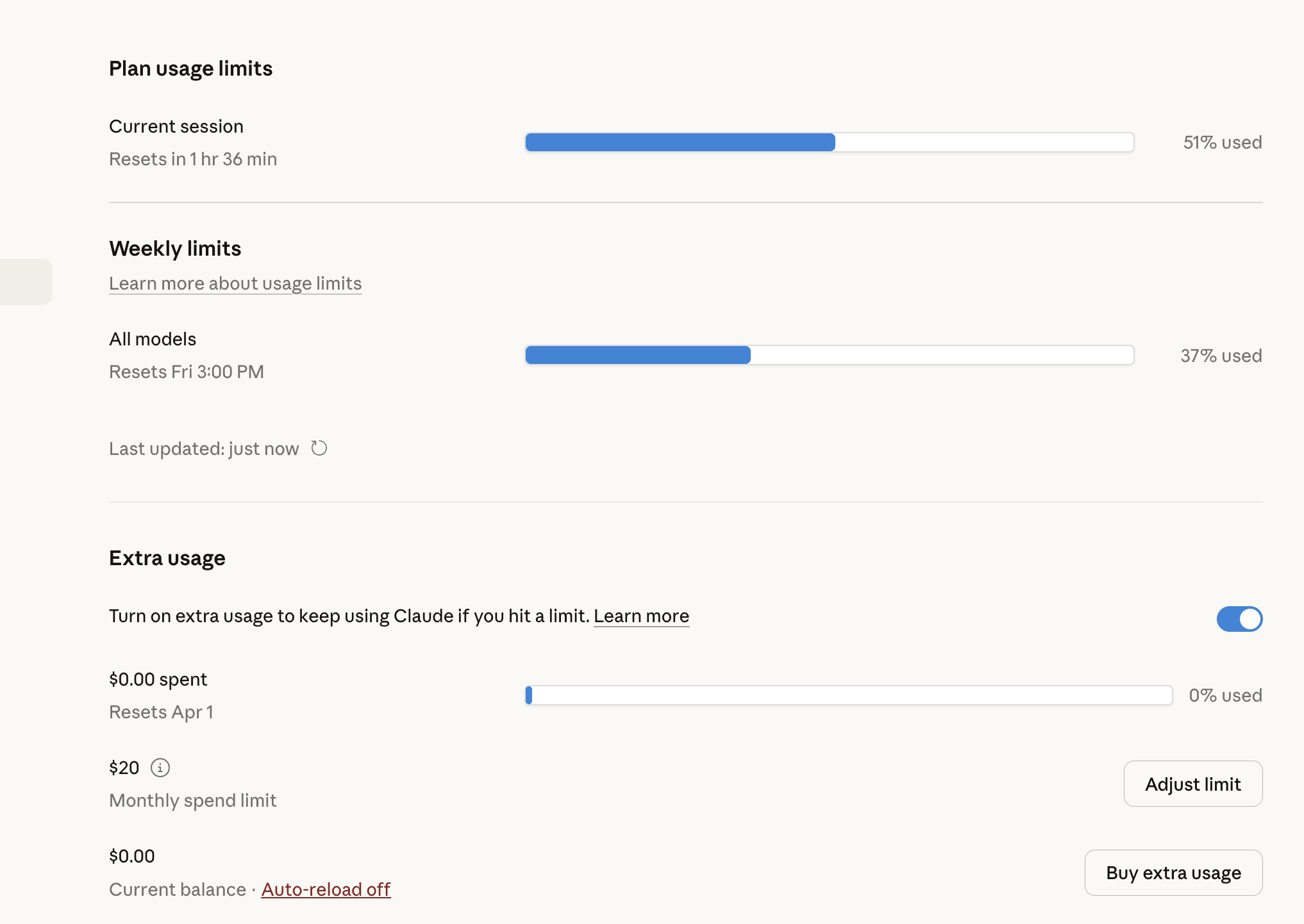The image size is (1304, 924).
Task: Click the Adjust limit button
Action: tap(1192, 784)
